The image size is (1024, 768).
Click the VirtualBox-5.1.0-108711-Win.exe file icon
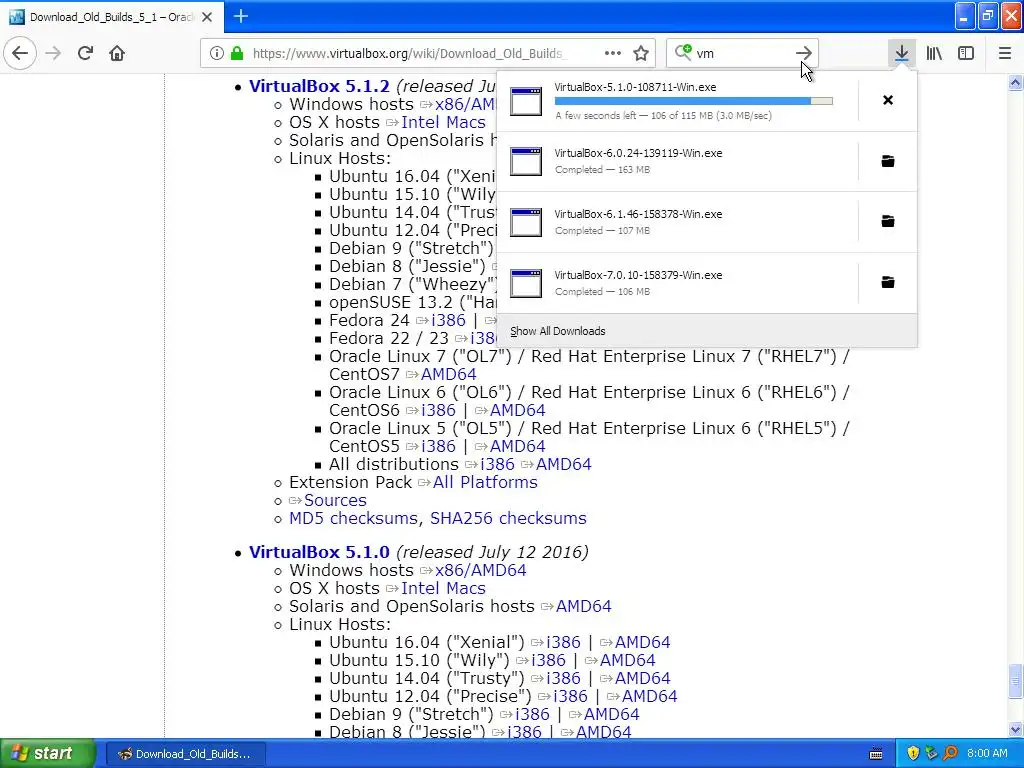526,101
